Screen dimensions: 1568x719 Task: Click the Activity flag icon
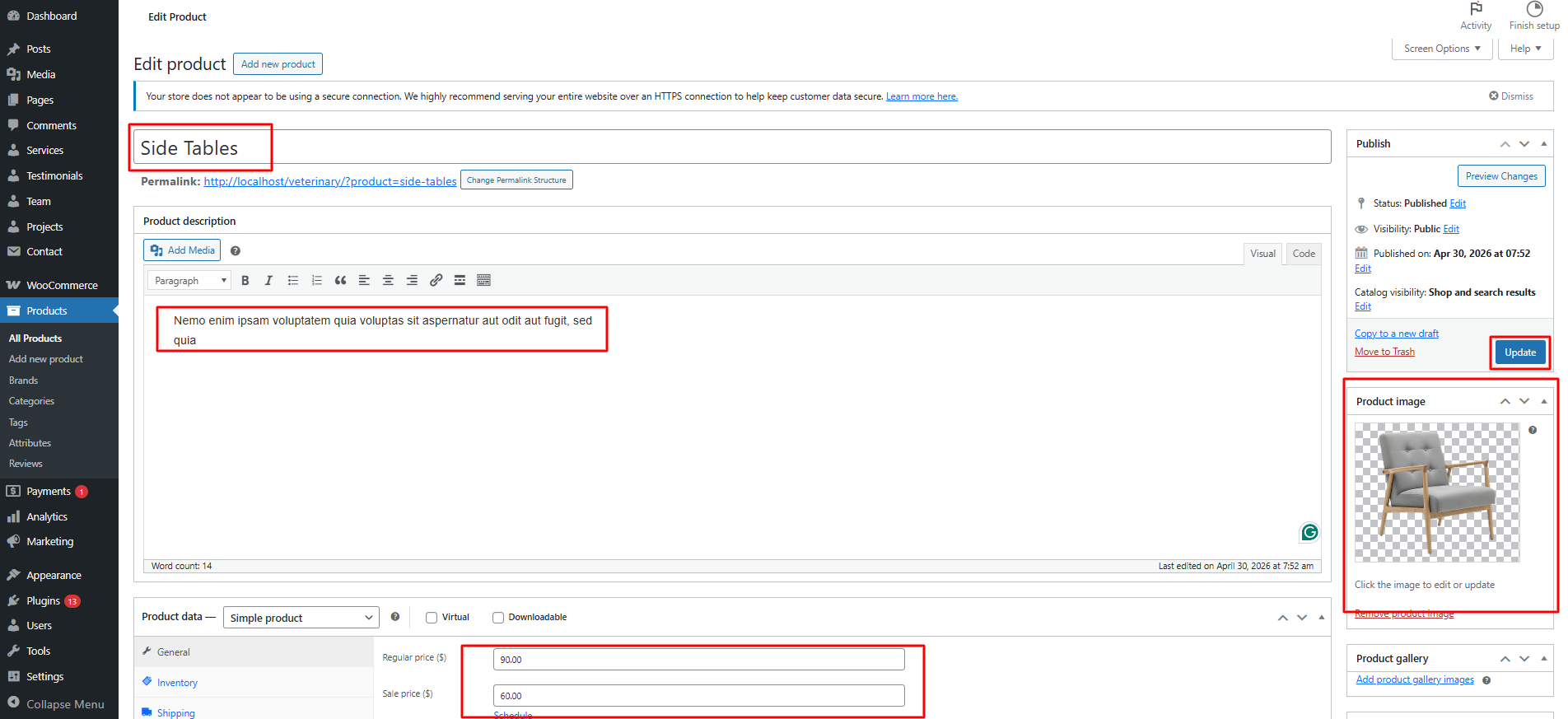click(x=1476, y=9)
